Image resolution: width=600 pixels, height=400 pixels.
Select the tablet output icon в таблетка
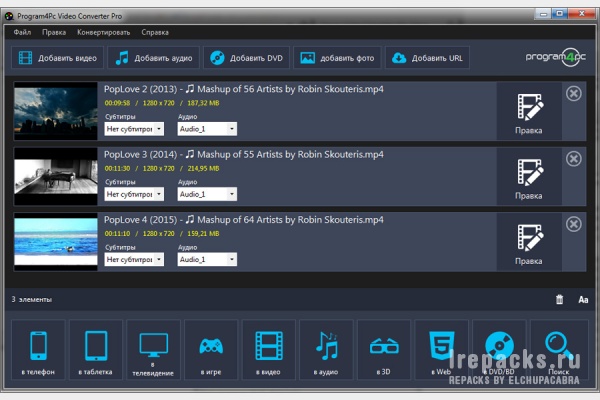pyautogui.click(x=96, y=349)
